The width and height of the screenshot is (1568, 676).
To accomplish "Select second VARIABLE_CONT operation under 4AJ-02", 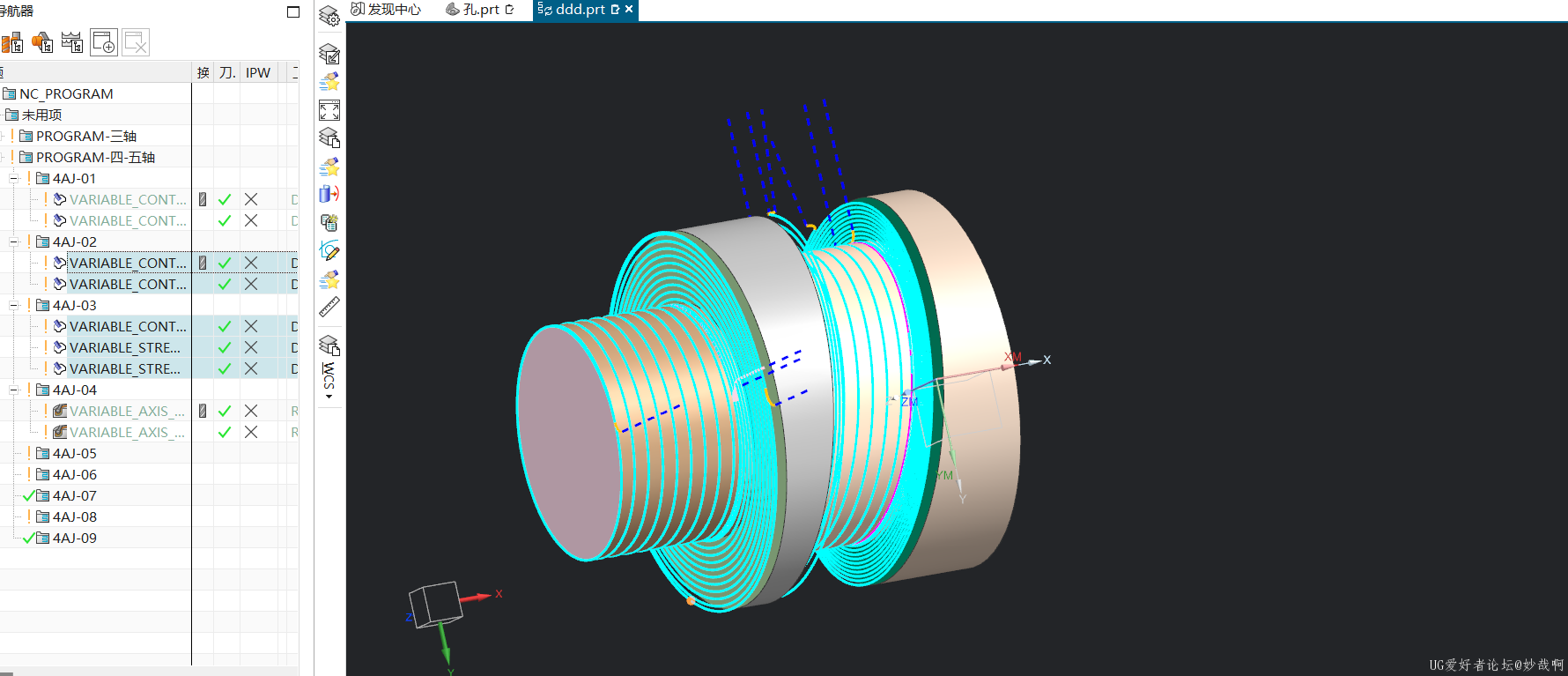I will tap(128, 284).
